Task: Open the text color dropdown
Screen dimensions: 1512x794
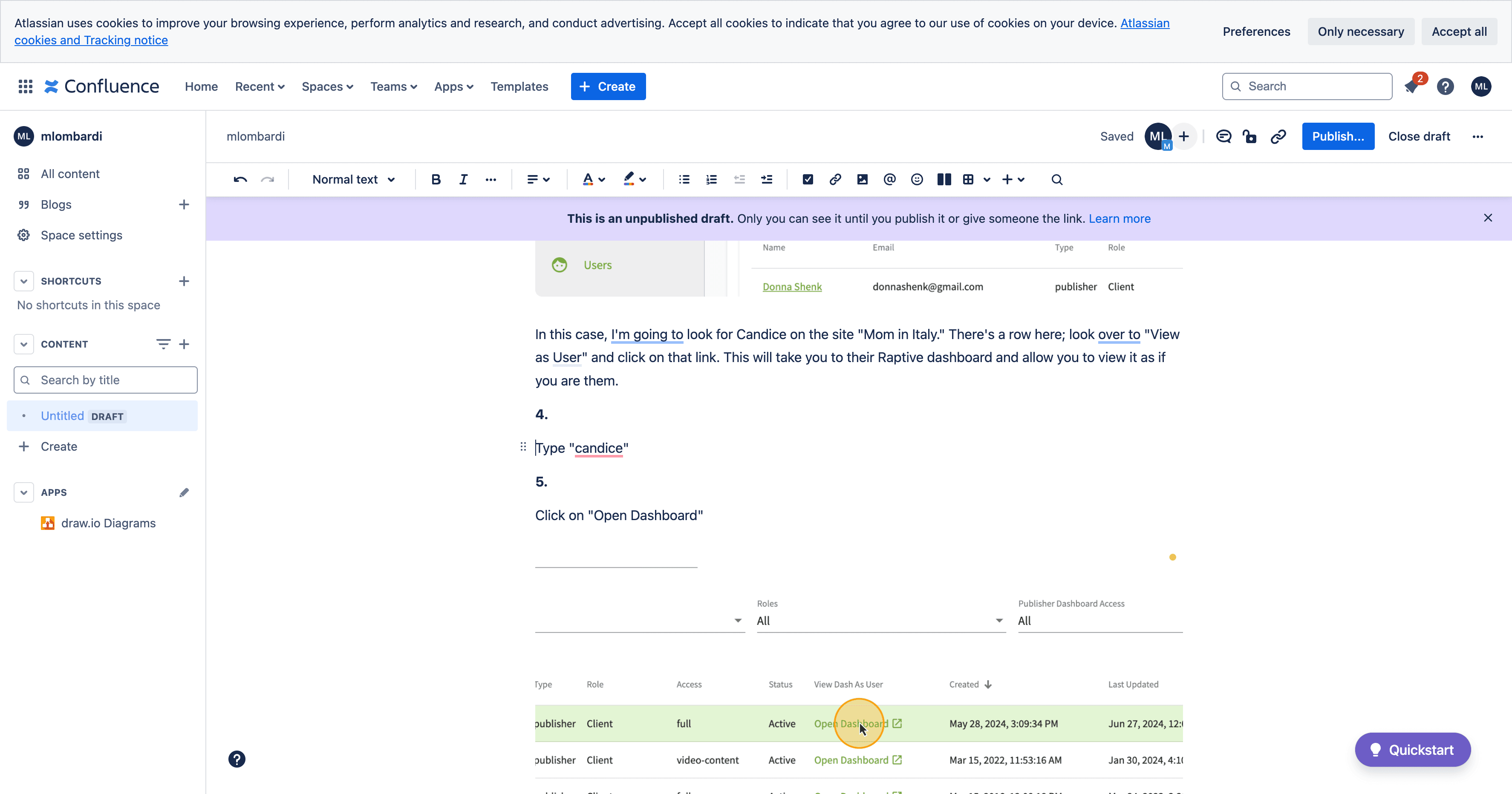Action: click(593, 180)
